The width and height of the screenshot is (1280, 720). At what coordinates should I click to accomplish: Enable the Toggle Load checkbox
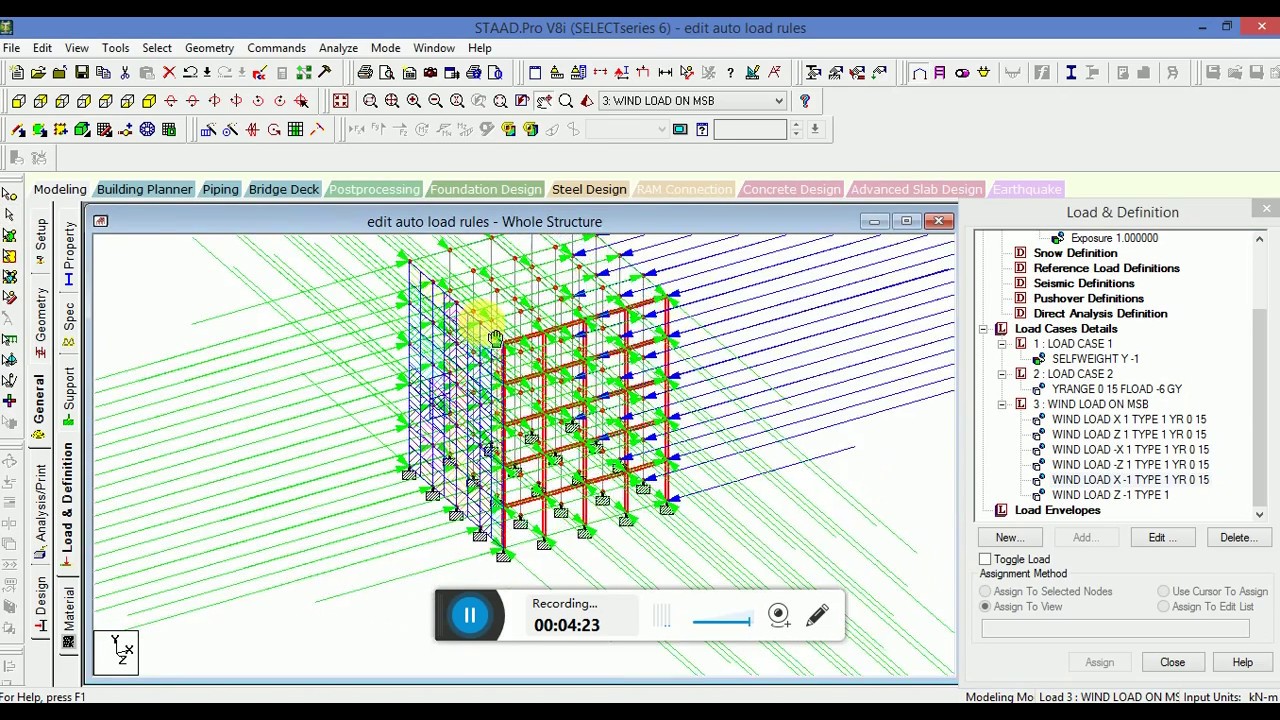tap(986, 560)
